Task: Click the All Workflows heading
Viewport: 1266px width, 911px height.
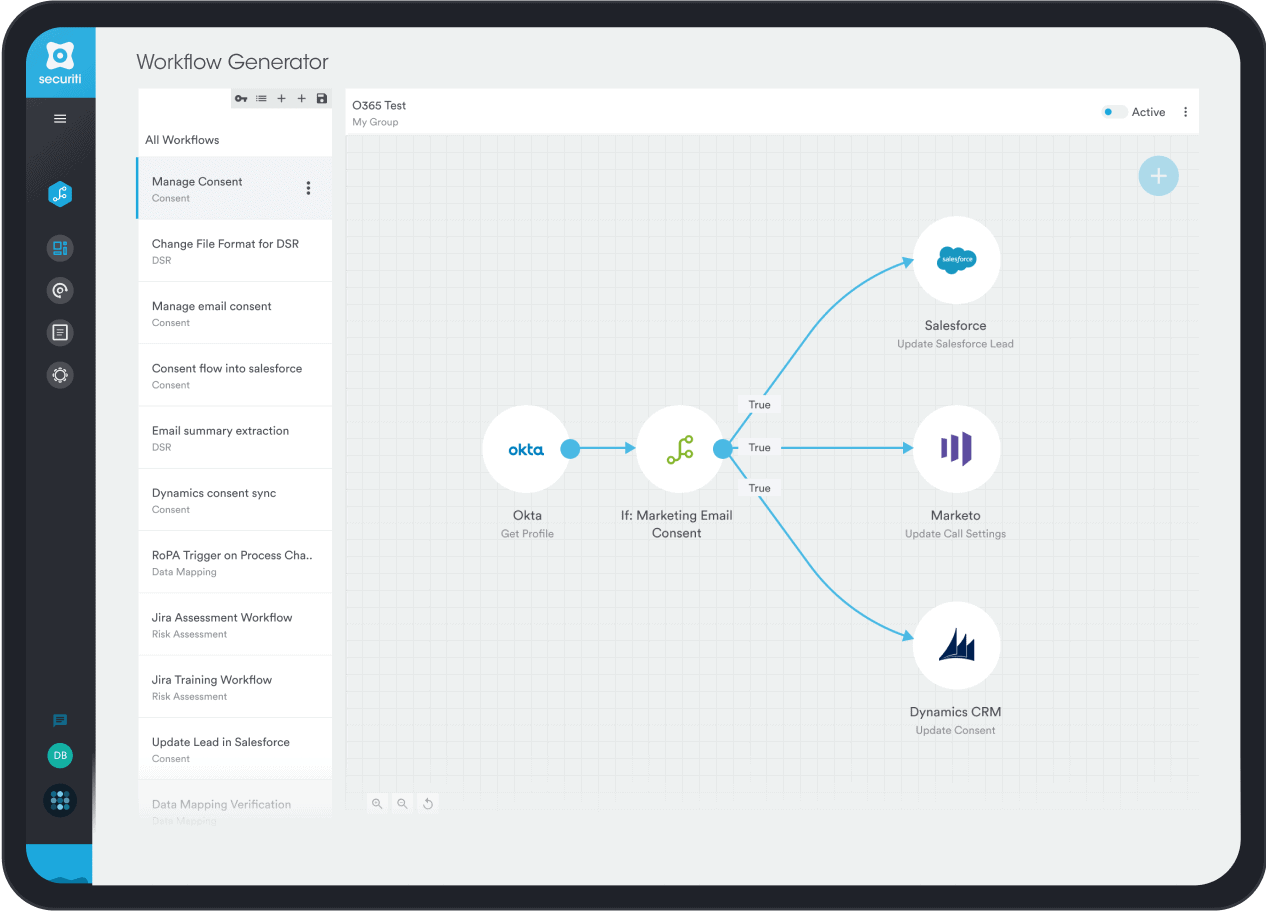Action: 182,140
